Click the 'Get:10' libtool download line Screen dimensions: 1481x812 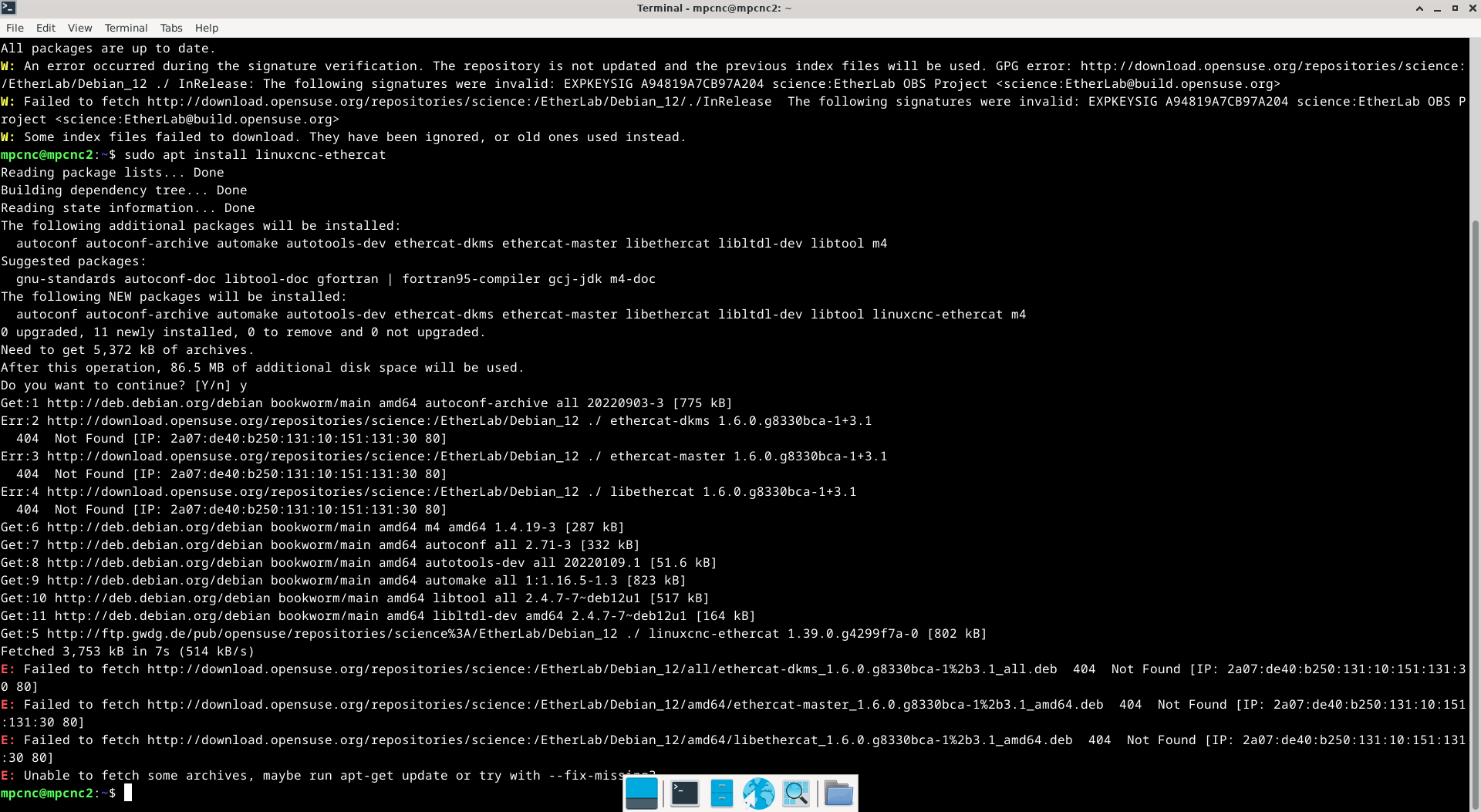pos(355,598)
